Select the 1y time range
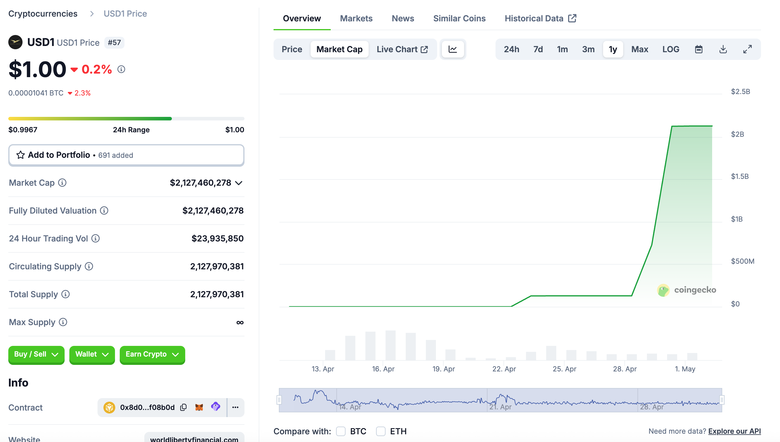Screen dimensions: 780x442 click(x=613, y=49)
